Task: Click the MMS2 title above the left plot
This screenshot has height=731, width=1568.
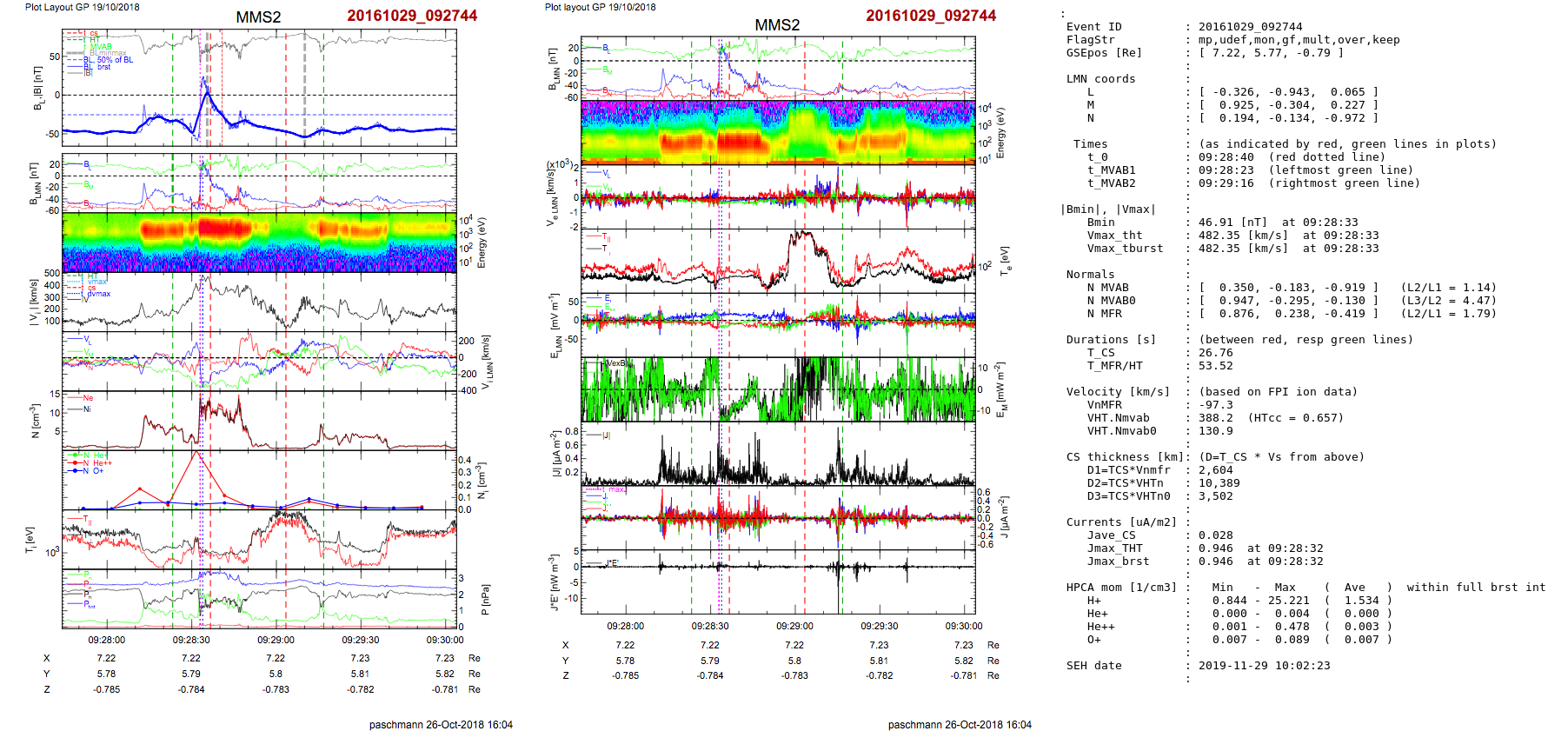Action: click(258, 17)
